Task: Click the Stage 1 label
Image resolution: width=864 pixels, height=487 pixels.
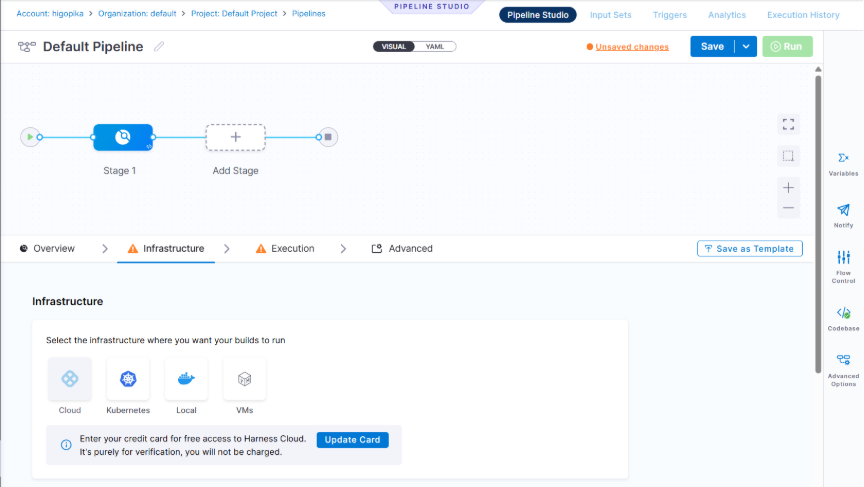Action: pyautogui.click(x=120, y=171)
